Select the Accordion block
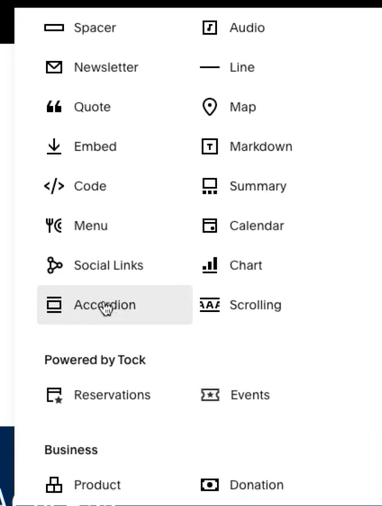The image size is (382, 506). pos(115,305)
